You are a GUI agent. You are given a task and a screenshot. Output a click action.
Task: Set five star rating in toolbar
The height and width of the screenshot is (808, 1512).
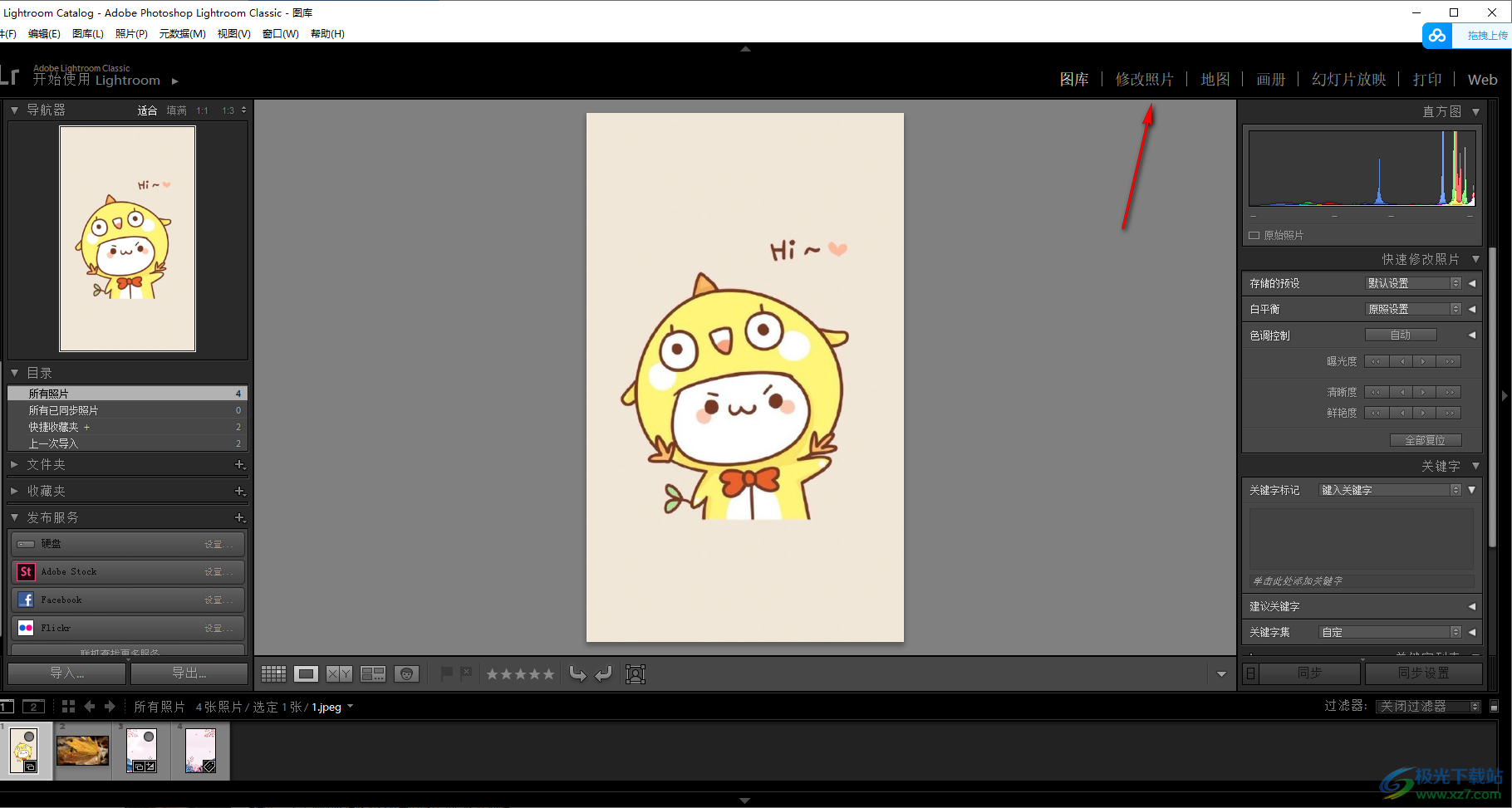click(x=547, y=674)
